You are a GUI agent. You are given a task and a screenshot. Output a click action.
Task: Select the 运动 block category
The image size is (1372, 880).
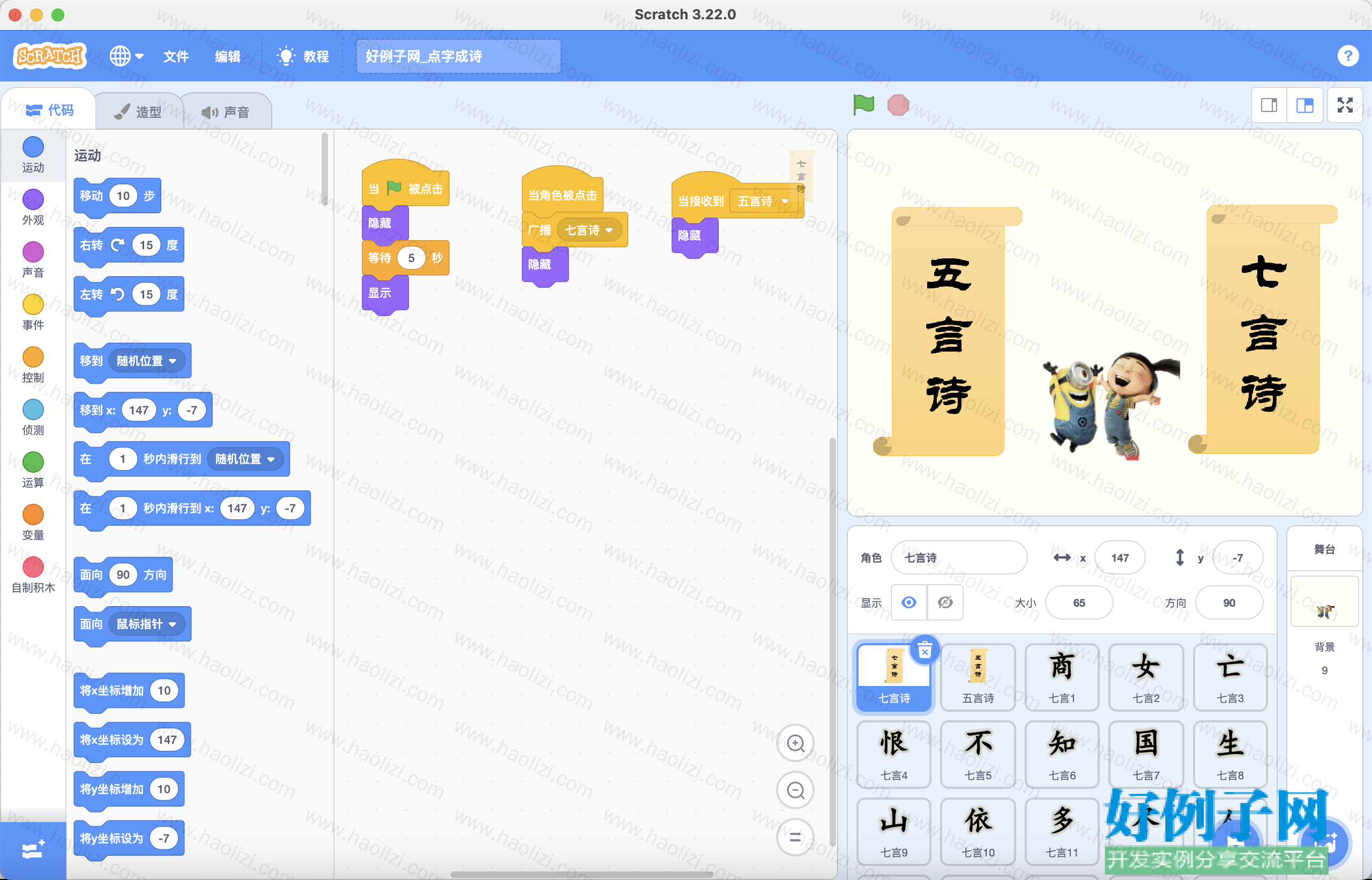click(x=33, y=155)
